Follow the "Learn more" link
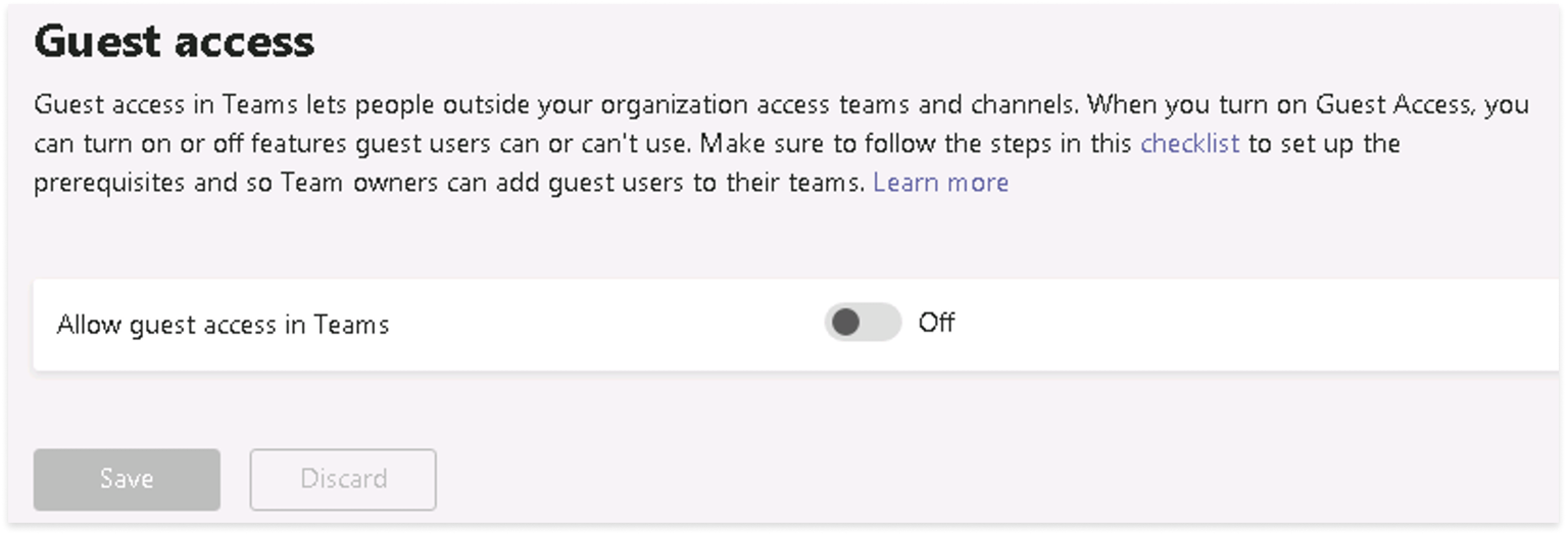The height and width of the screenshot is (535, 1568). (940, 183)
